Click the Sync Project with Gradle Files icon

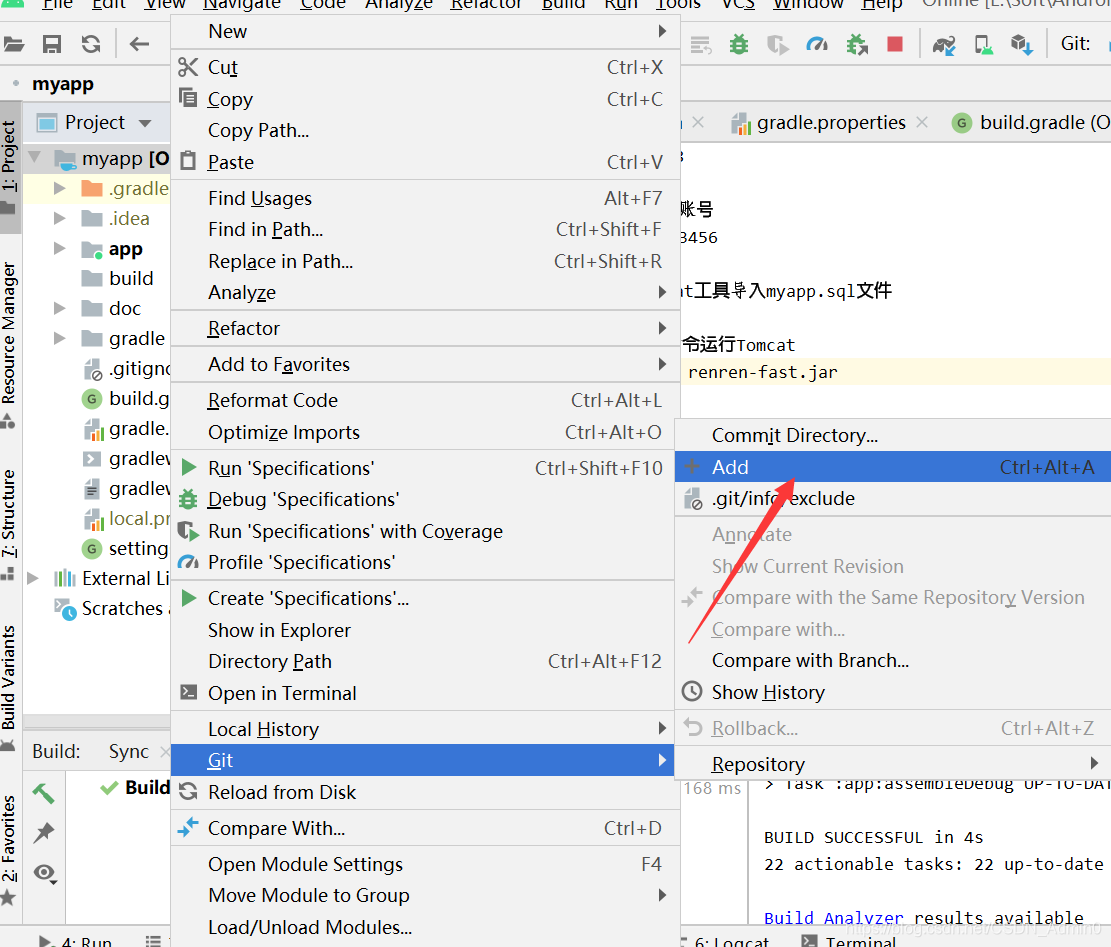click(943, 44)
